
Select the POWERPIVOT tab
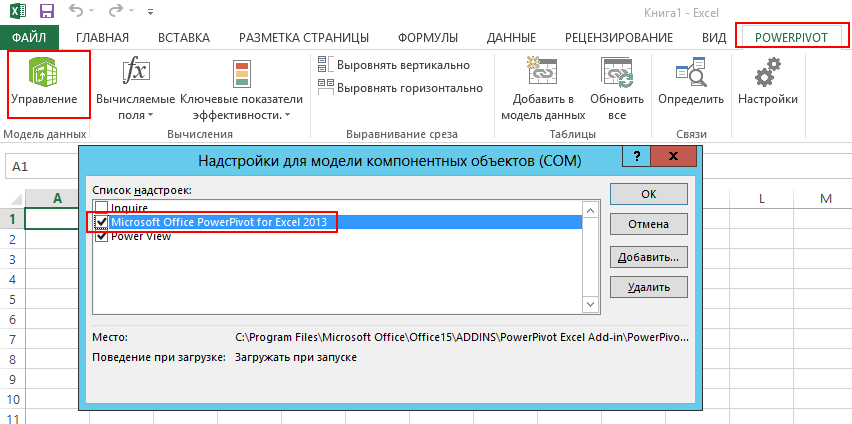[791, 38]
